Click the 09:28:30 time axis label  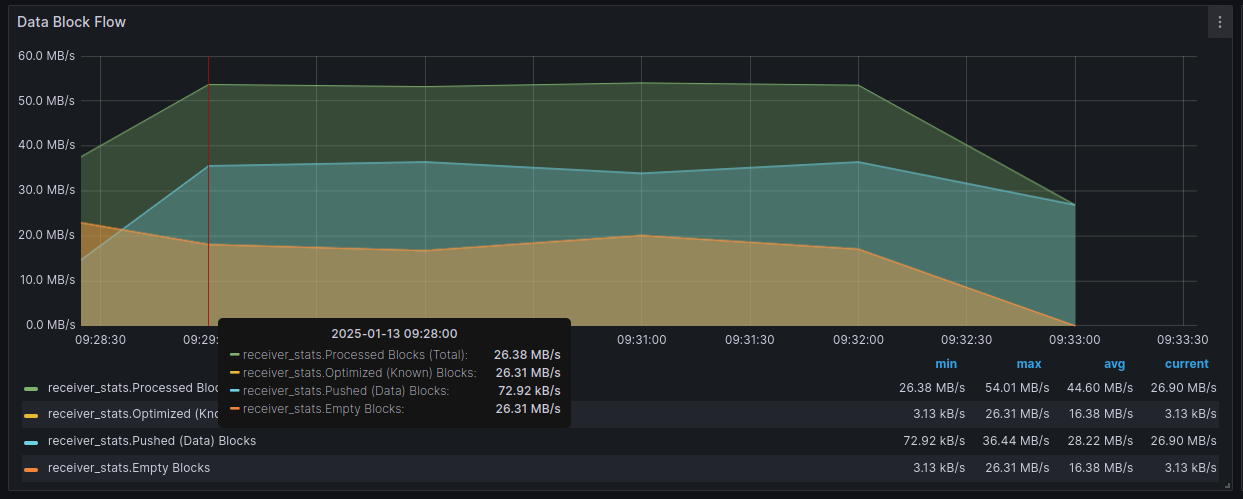100,340
